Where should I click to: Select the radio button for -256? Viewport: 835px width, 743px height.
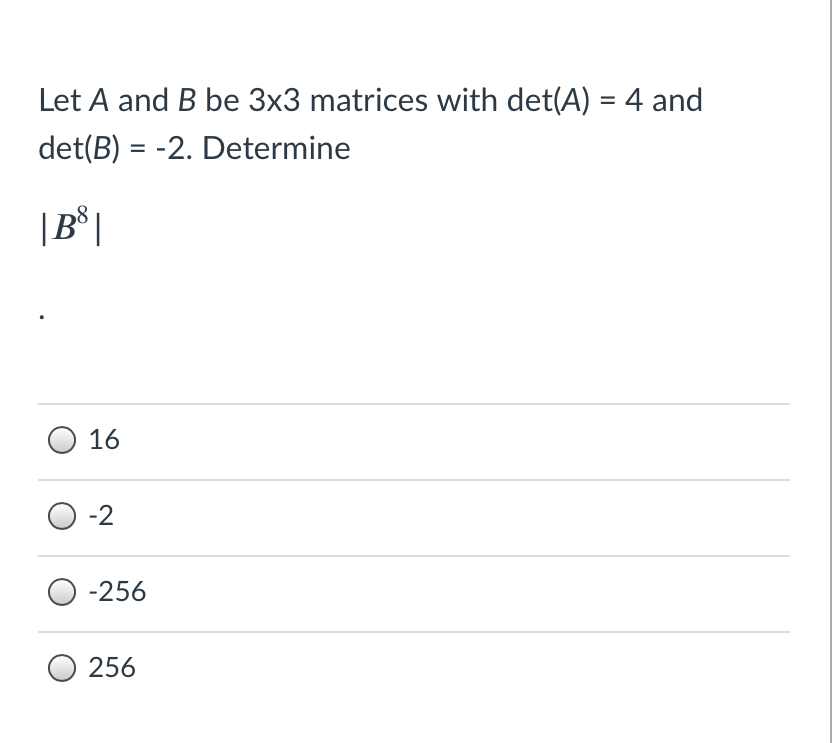click(62, 591)
